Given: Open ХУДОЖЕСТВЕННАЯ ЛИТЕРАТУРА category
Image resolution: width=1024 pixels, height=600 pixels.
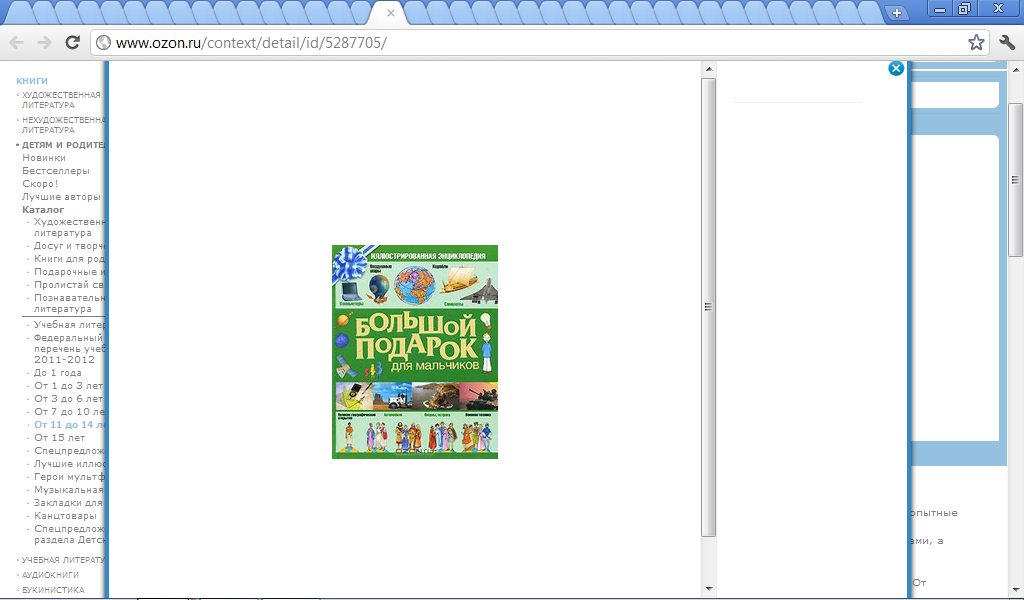Looking at the screenshot, I should [61, 100].
